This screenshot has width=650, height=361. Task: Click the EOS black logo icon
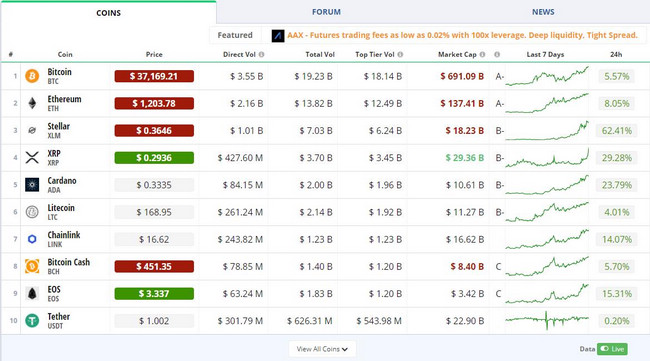click(x=32, y=293)
